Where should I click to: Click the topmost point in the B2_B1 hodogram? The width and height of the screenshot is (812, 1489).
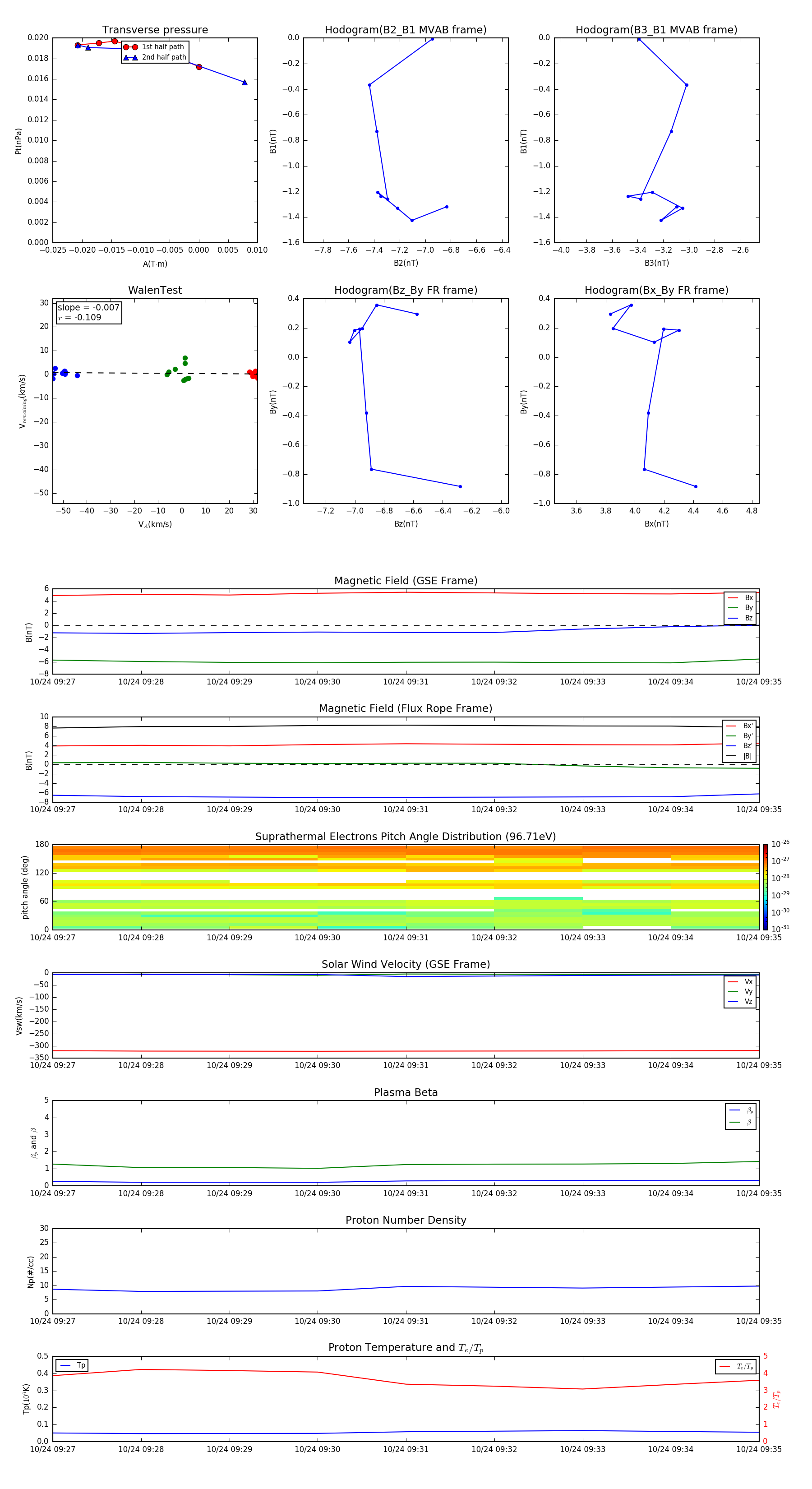click(432, 39)
